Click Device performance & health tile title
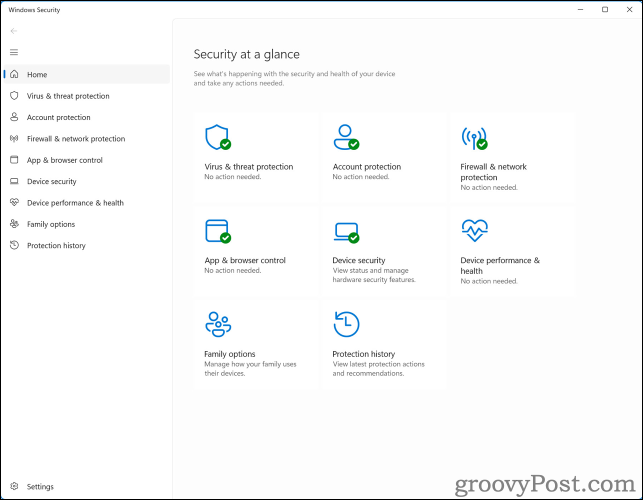This screenshot has height=500, width=643. (500, 265)
